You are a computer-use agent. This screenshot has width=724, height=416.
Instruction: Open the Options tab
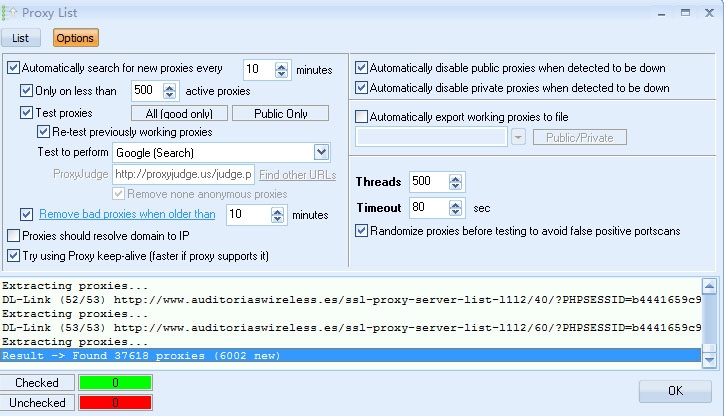click(x=75, y=38)
